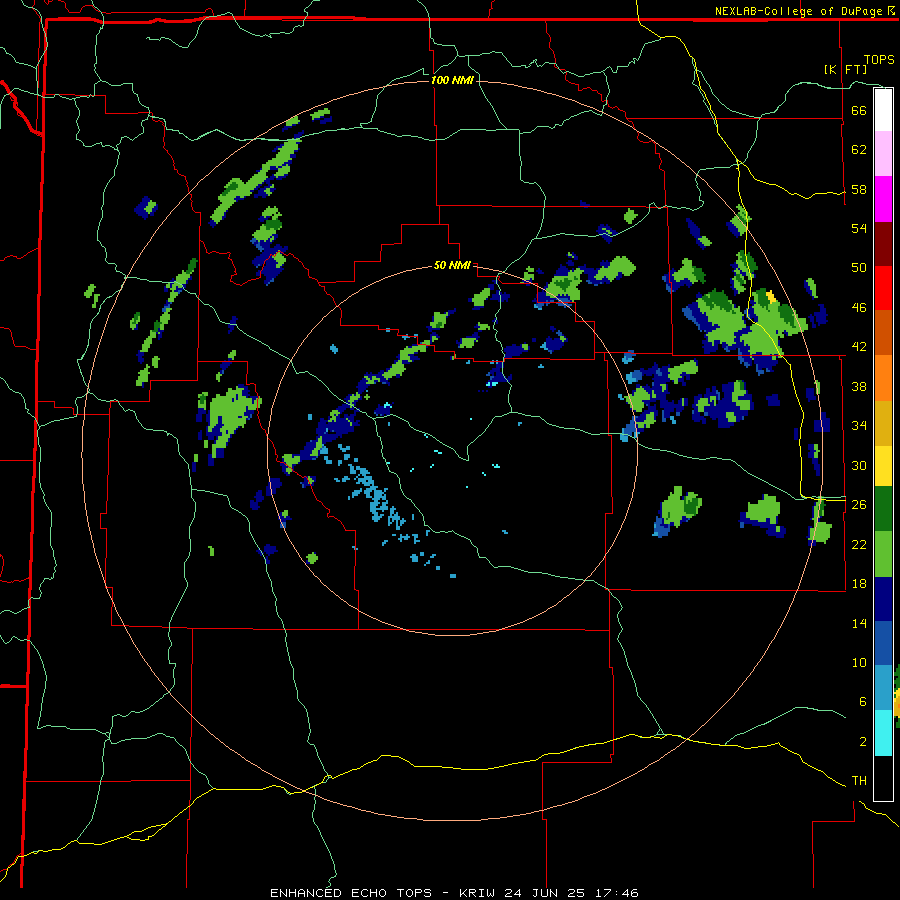Click the 2 value on the legend
This screenshot has height=900, width=900.
(x=863, y=742)
